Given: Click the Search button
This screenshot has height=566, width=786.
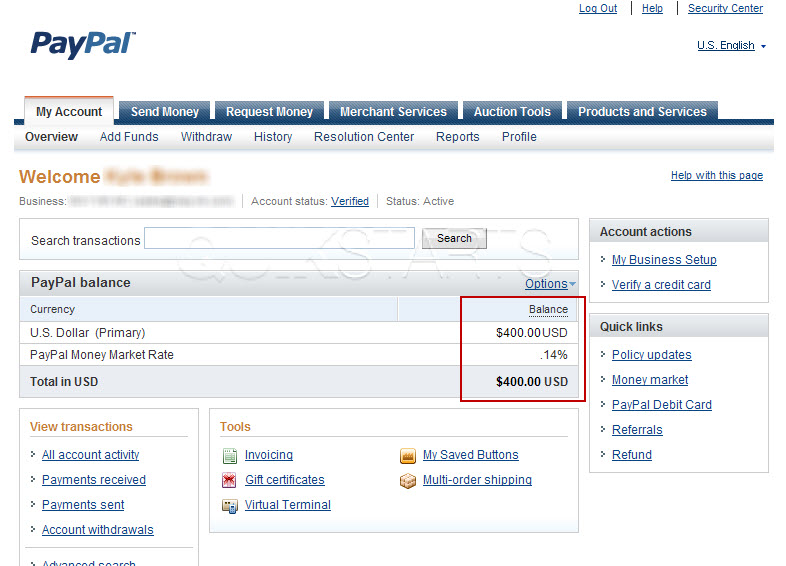Looking at the screenshot, I should (454, 238).
